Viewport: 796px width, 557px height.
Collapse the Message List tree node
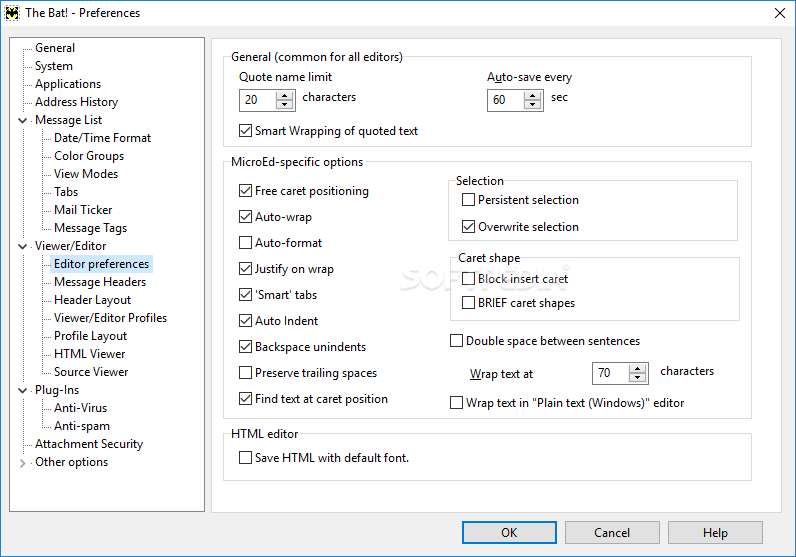(22, 120)
